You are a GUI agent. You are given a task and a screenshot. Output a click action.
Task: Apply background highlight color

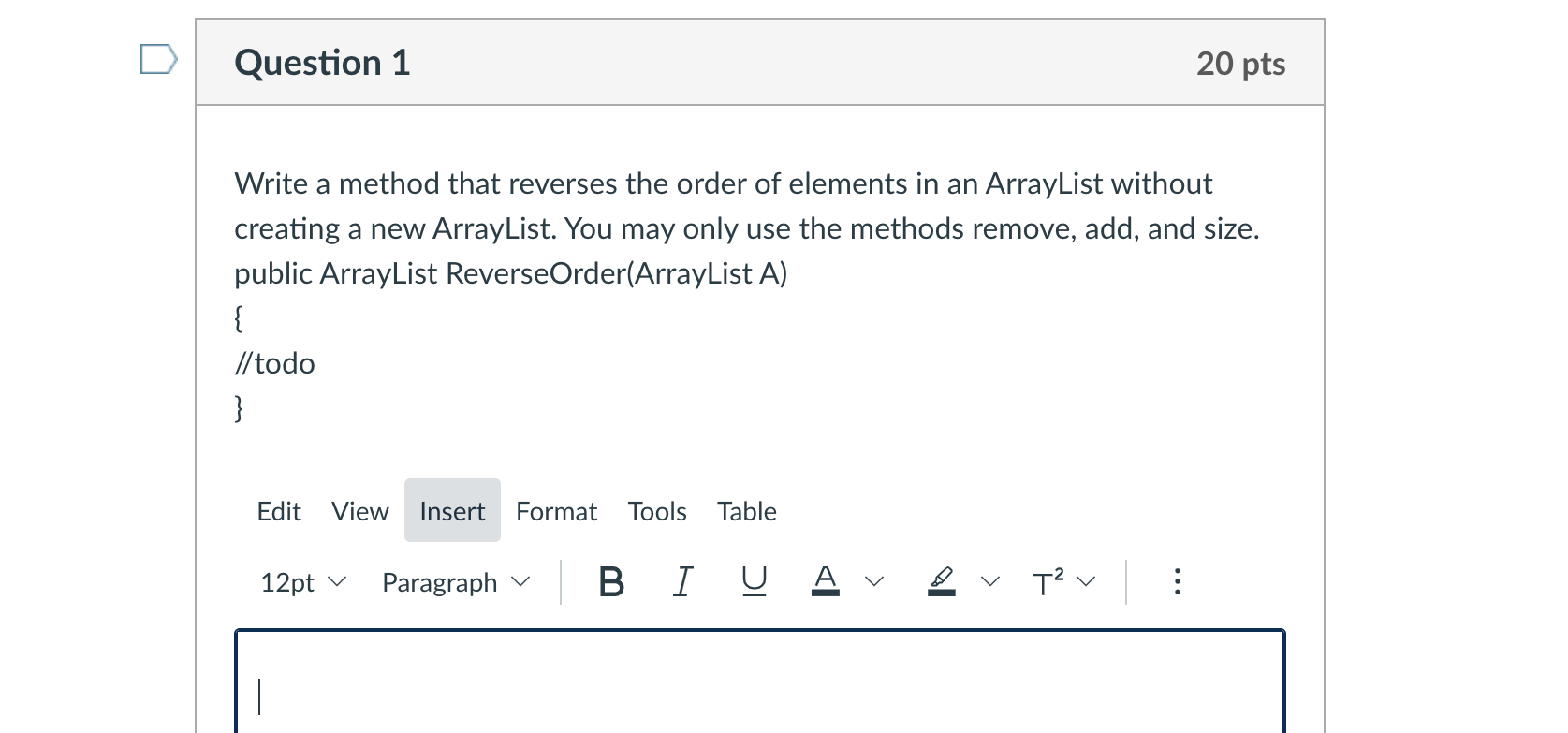[941, 582]
